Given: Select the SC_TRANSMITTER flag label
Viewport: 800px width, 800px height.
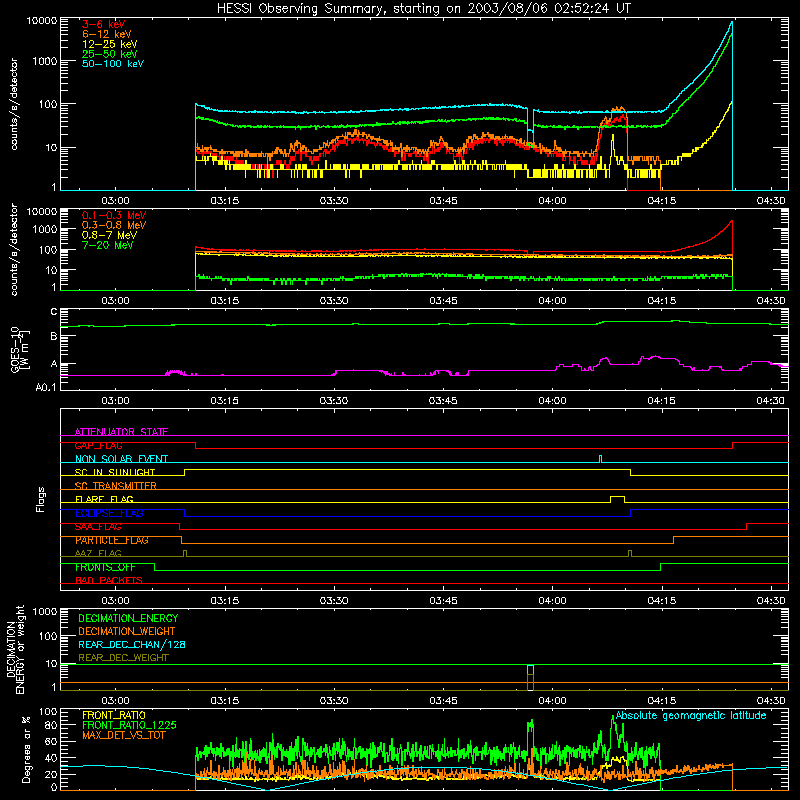Looking at the screenshot, I should click(x=116, y=486).
